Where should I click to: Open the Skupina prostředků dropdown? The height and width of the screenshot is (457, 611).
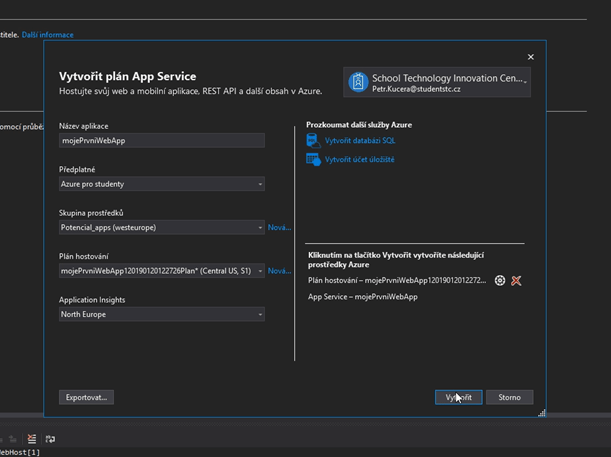(x=162, y=228)
